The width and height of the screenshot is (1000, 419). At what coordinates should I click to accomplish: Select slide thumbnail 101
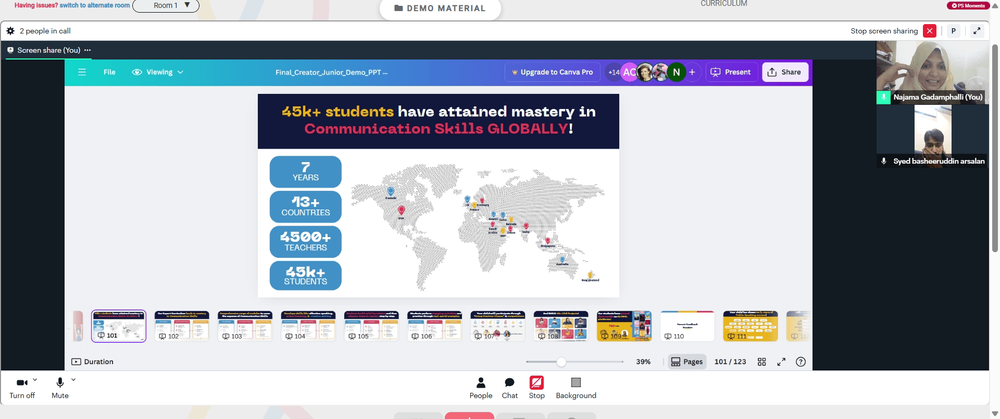tap(119, 326)
